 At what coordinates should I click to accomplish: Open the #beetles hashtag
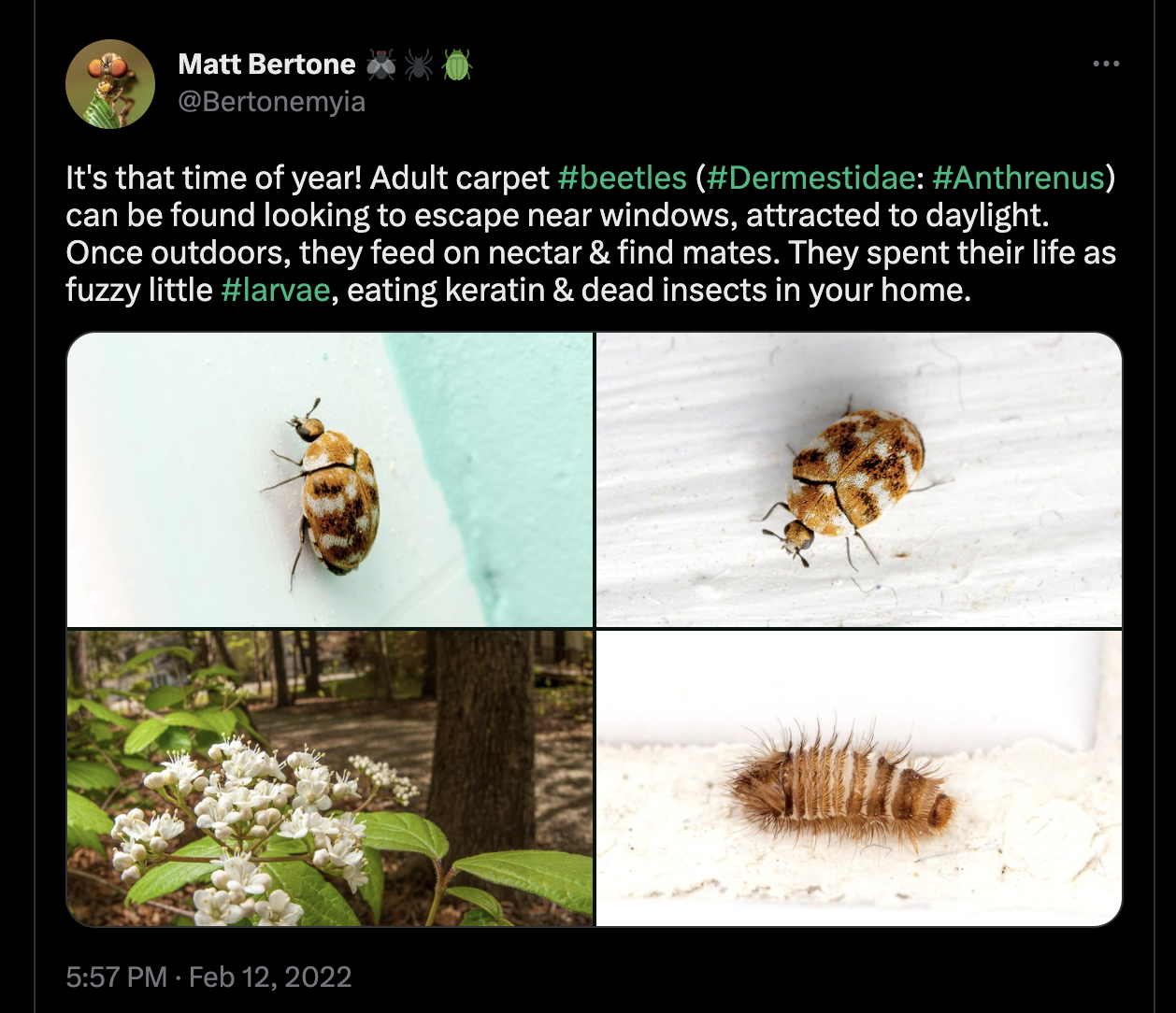click(622, 177)
